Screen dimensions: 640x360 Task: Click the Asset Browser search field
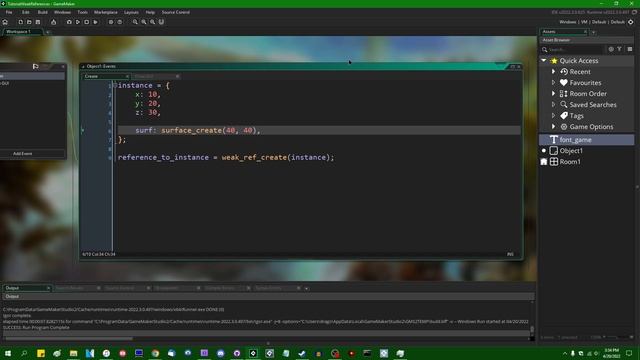tap(573, 49)
